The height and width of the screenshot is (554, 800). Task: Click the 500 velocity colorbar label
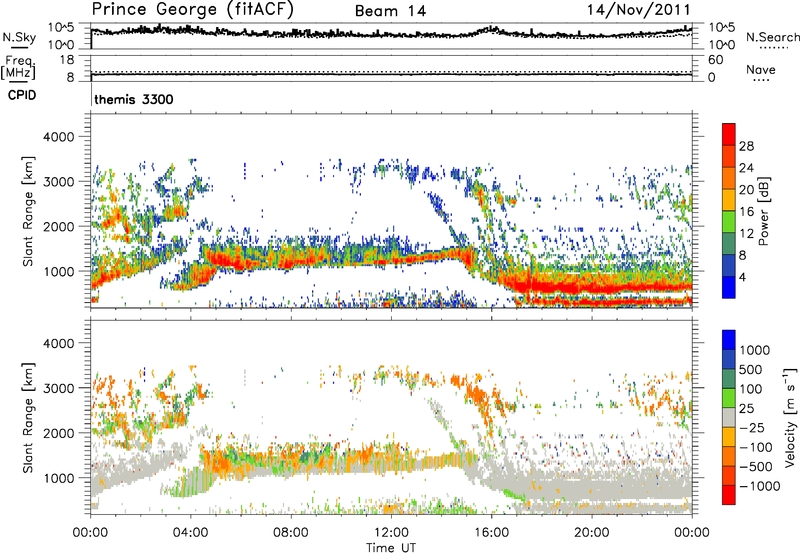[751, 370]
